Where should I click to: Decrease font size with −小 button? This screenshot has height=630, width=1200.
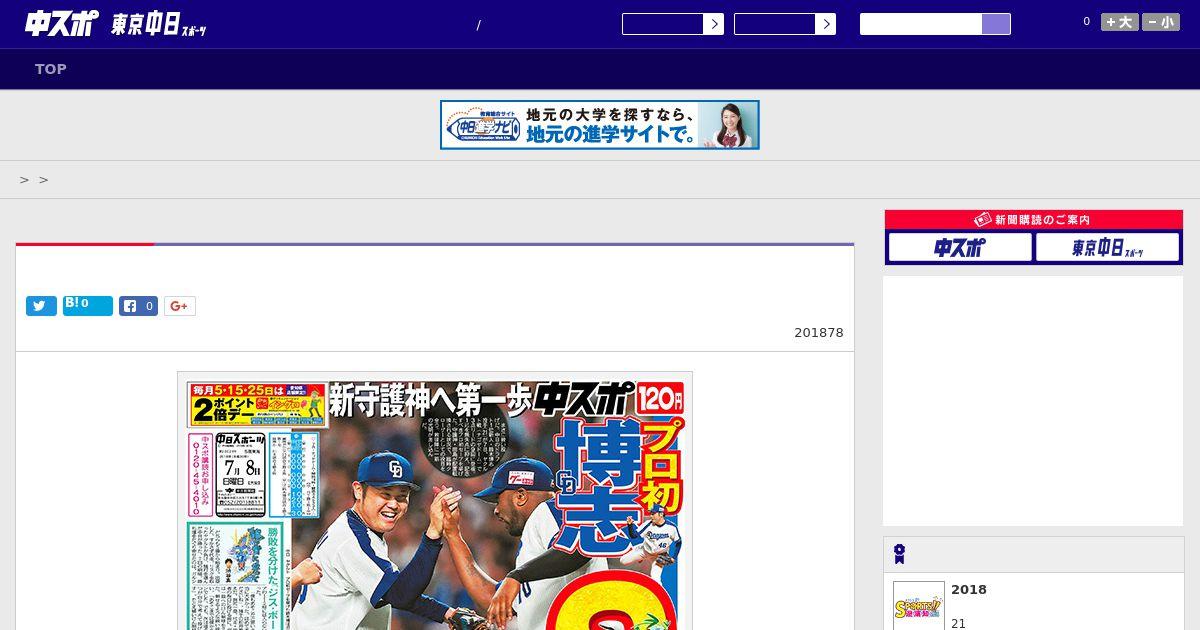click(1161, 22)
